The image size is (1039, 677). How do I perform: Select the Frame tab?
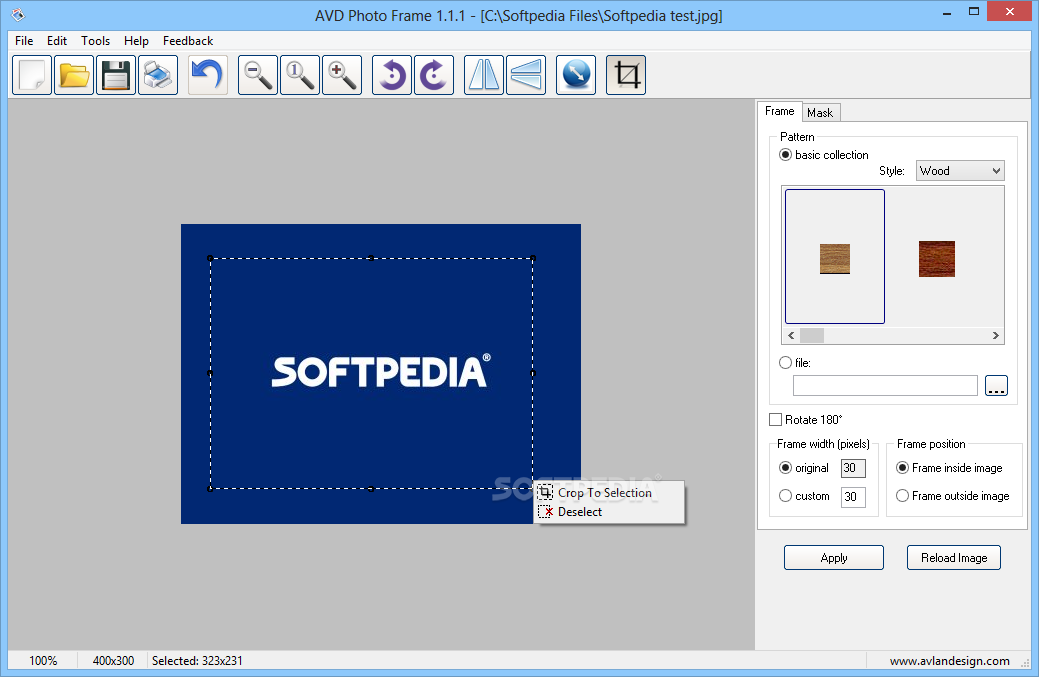point(779,111)
